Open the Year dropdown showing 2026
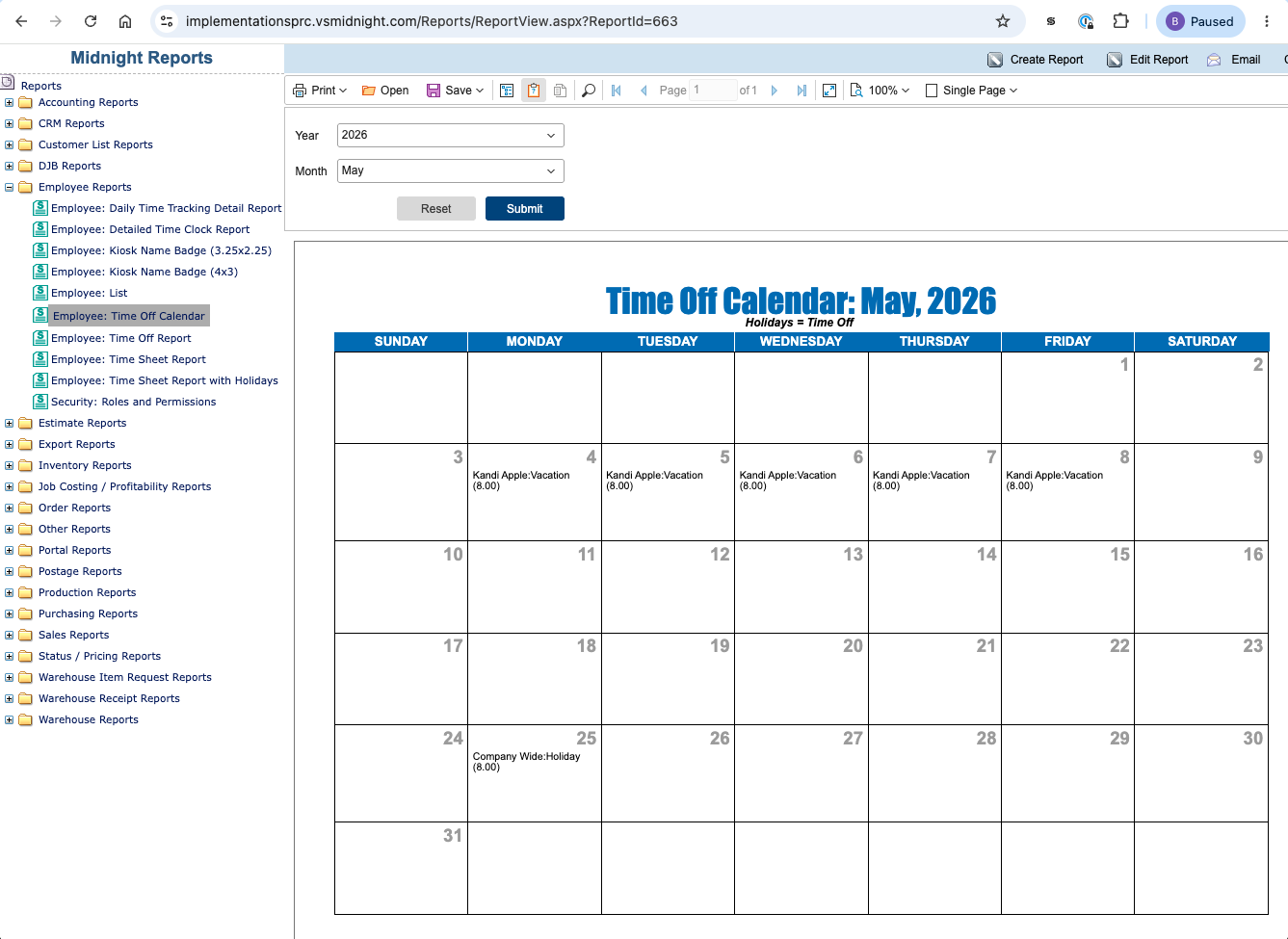This screenshot has width=1288, height=939. click(x=450, y=136)
